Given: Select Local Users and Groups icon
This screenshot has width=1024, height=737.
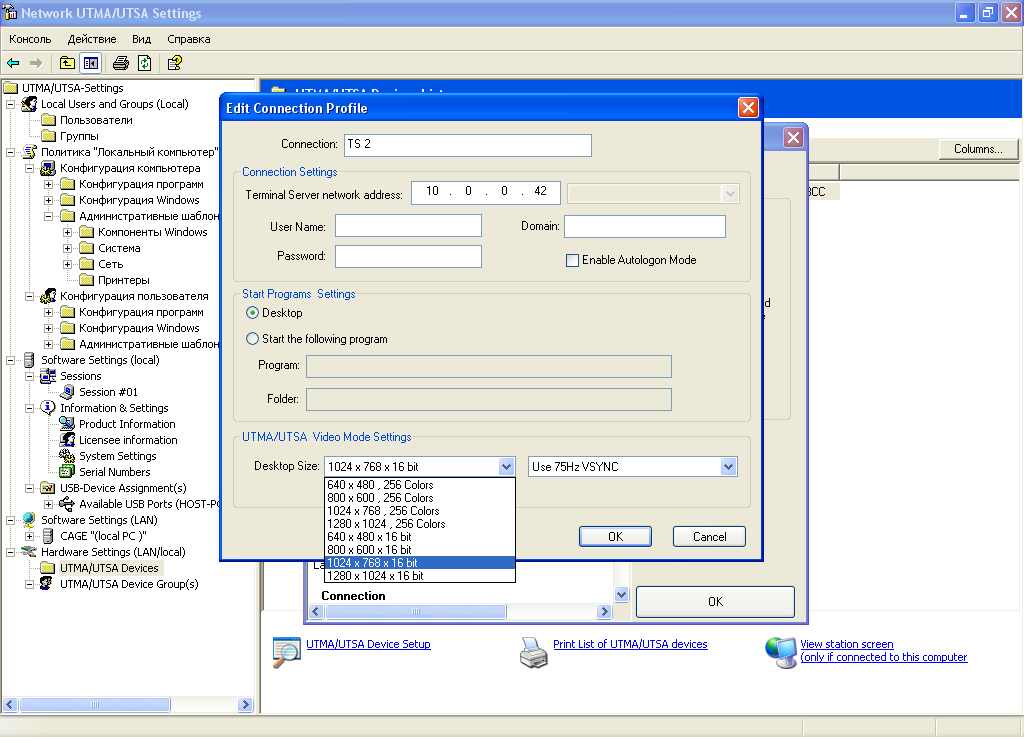Looking at the screenshot, I should coord(29,104).
